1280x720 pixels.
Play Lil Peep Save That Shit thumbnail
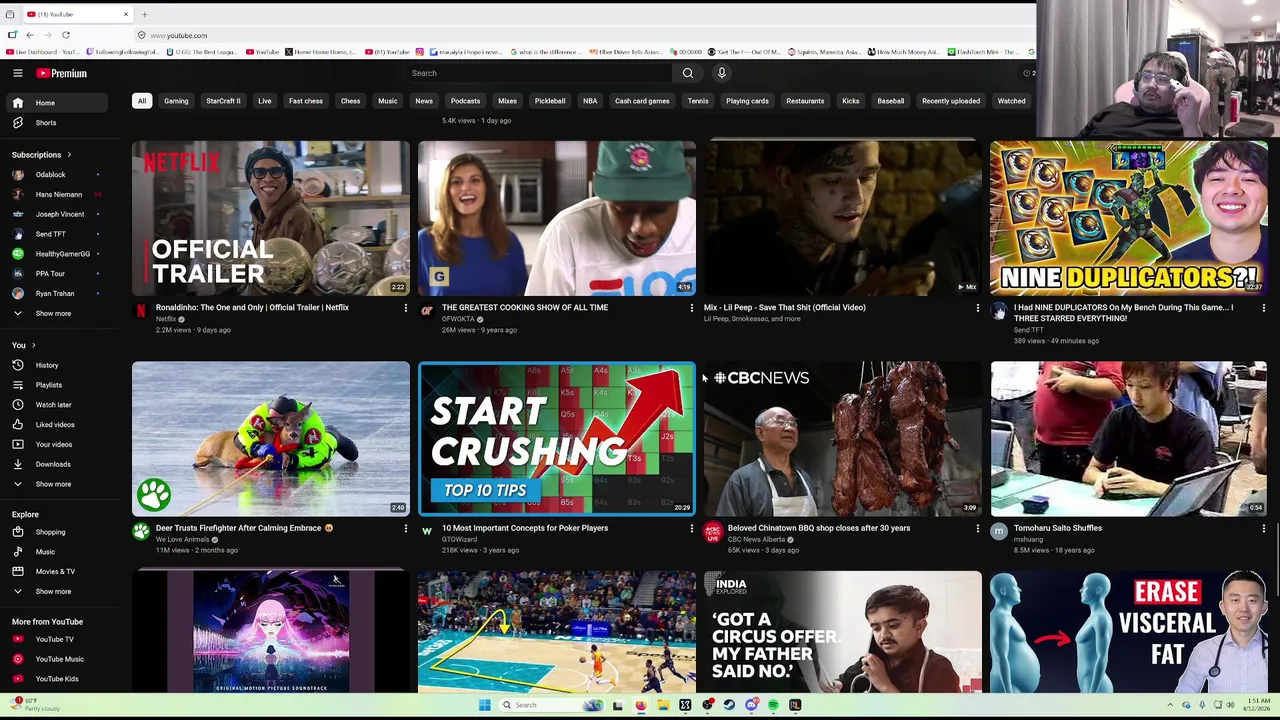(843, 218)
